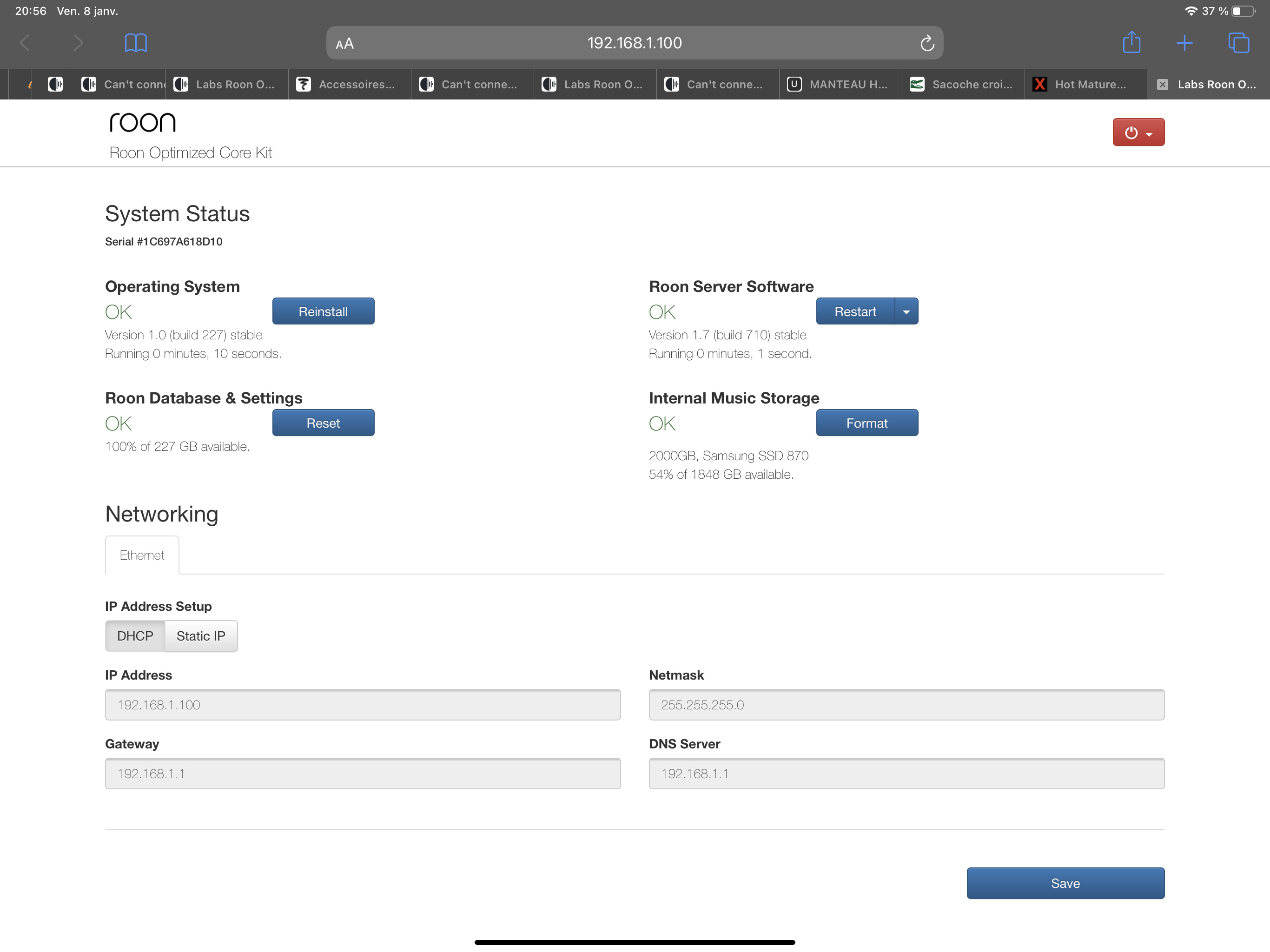Click the Accessoires tab's favicon
Viewport: 1270px width, 952px height.
point(303,85)
